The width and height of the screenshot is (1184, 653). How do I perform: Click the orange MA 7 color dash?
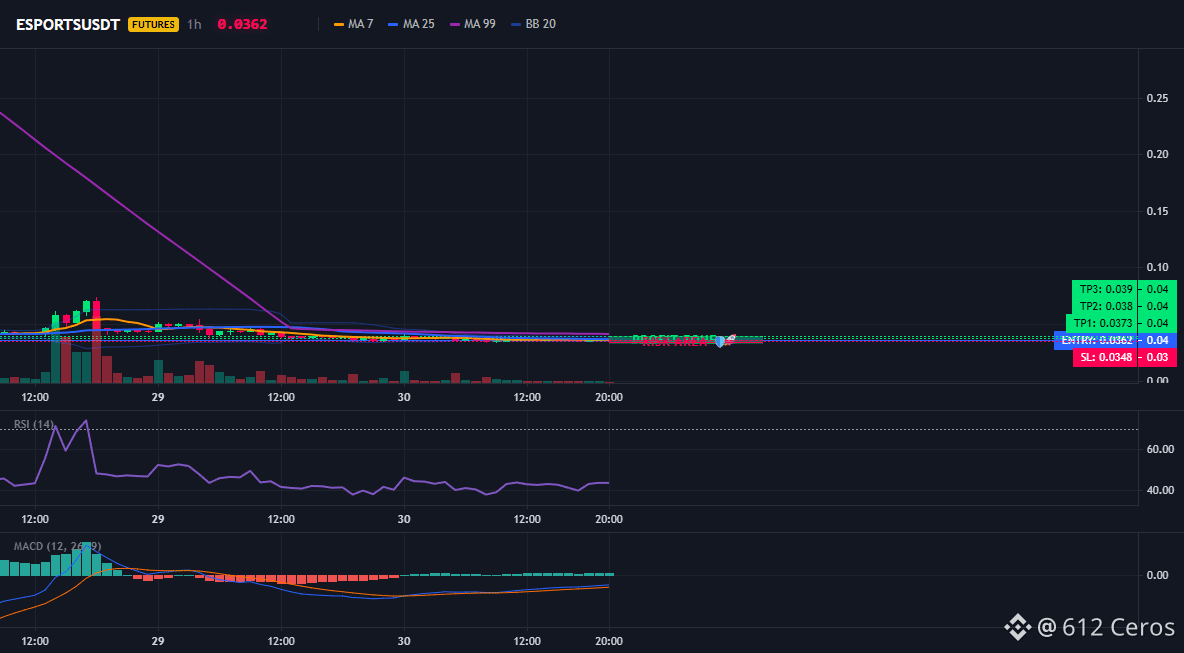[x=339, y=24]
